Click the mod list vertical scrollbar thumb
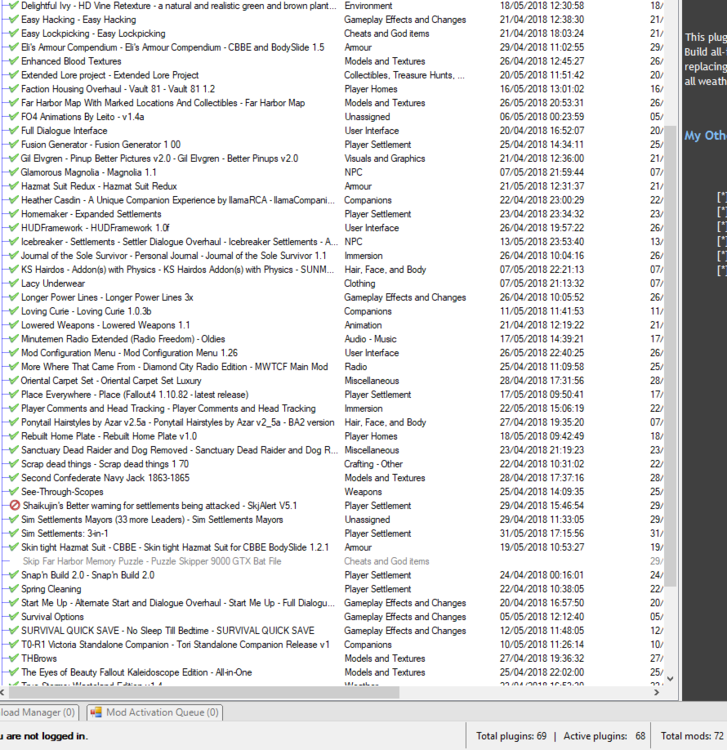This screenshot has width=727, height=750. tap(671, 356)
